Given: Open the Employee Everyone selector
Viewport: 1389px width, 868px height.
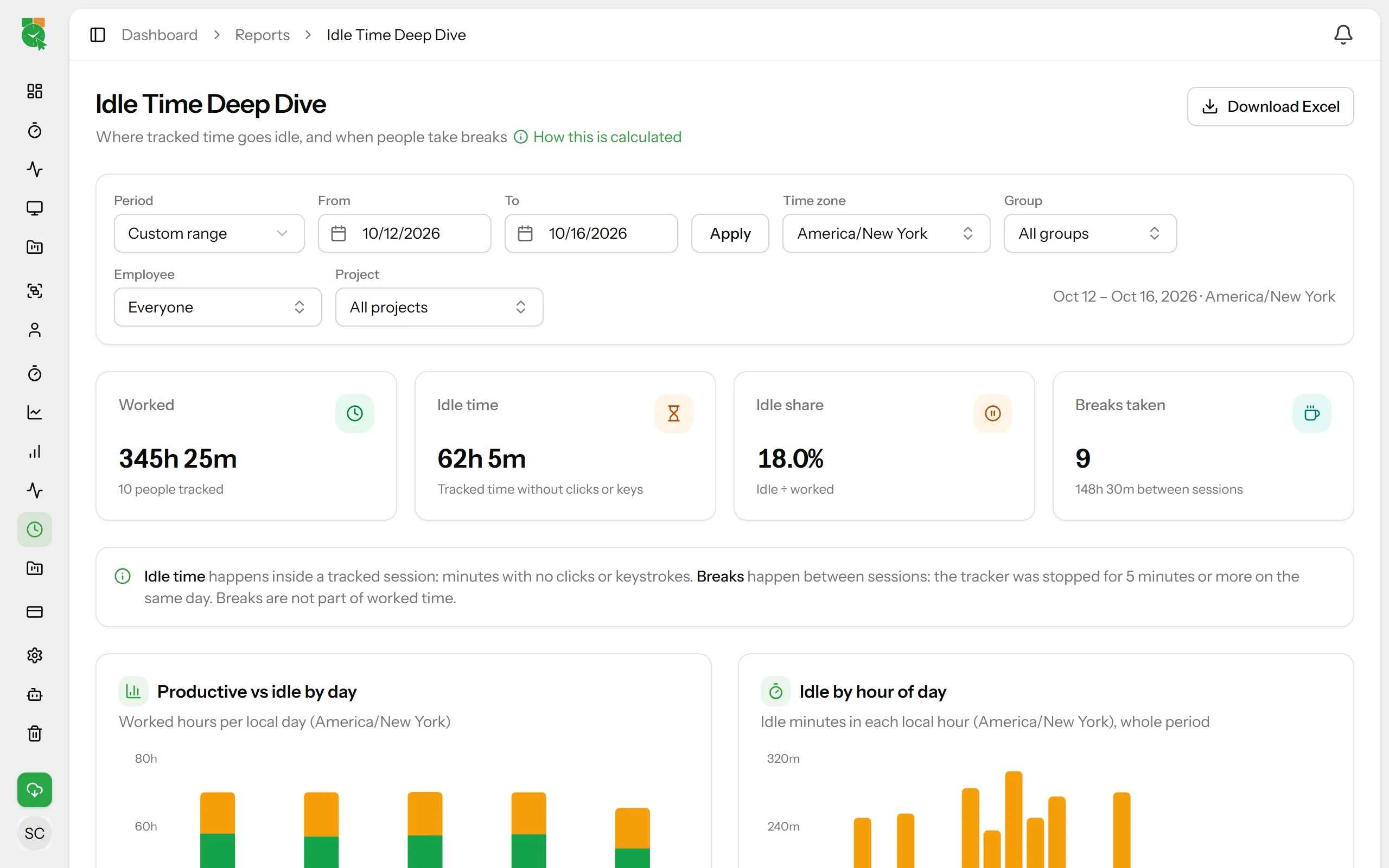Looking at the screenshot, I should pos(218,307).
